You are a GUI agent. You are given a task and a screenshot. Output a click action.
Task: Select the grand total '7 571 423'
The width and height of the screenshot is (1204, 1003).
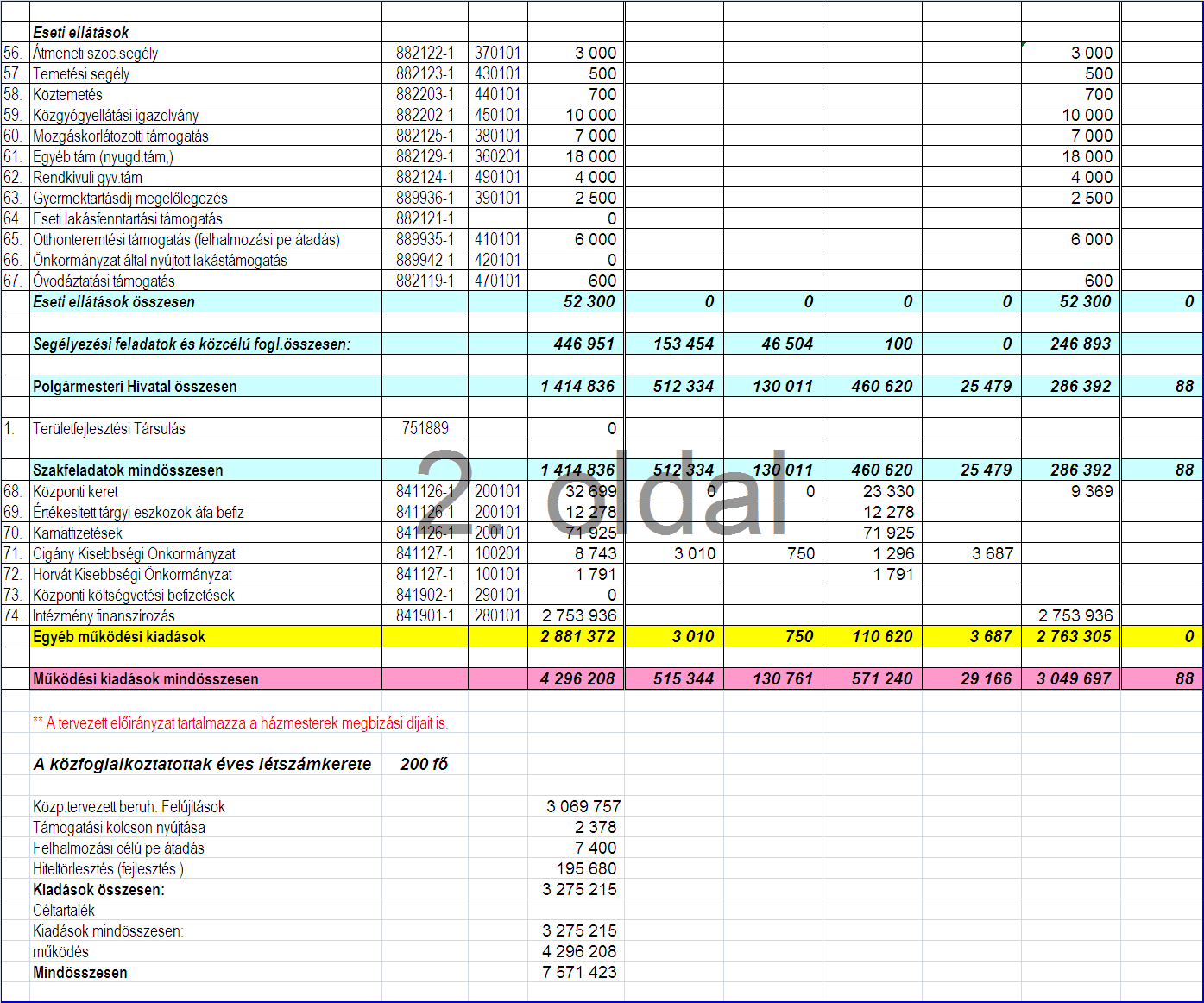[x=579, y=972]
